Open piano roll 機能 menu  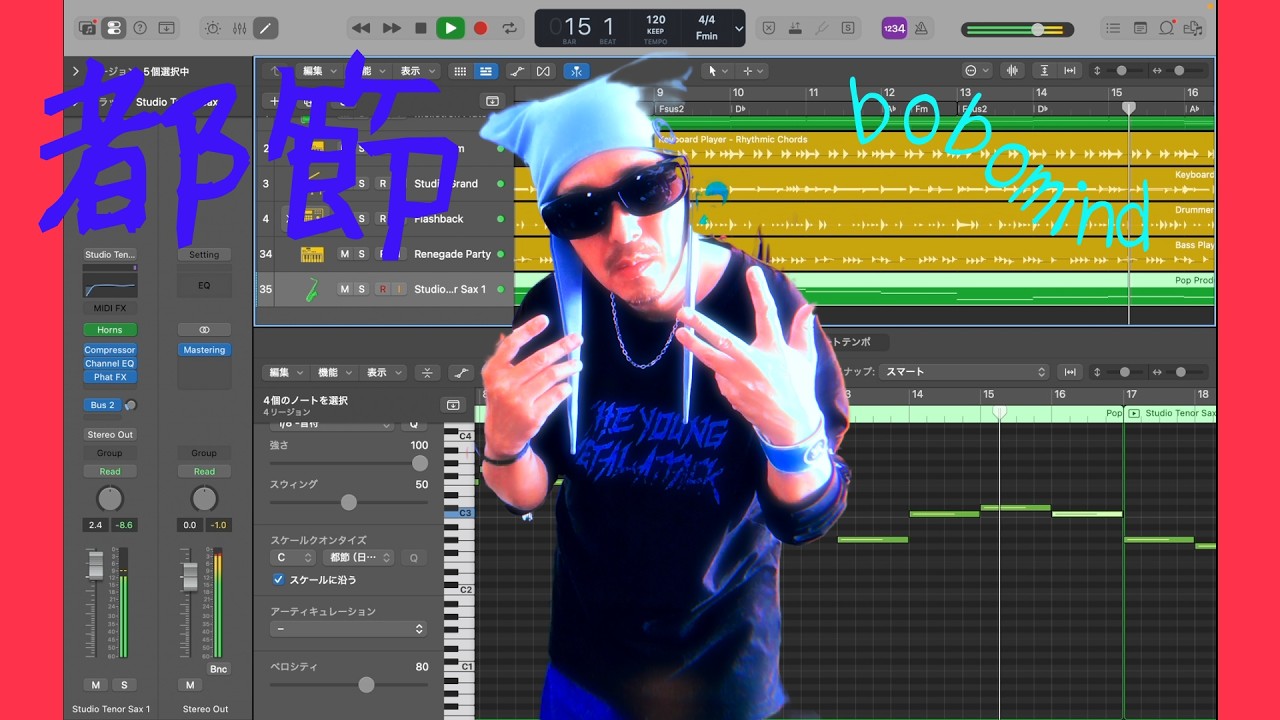click(334, 372)
